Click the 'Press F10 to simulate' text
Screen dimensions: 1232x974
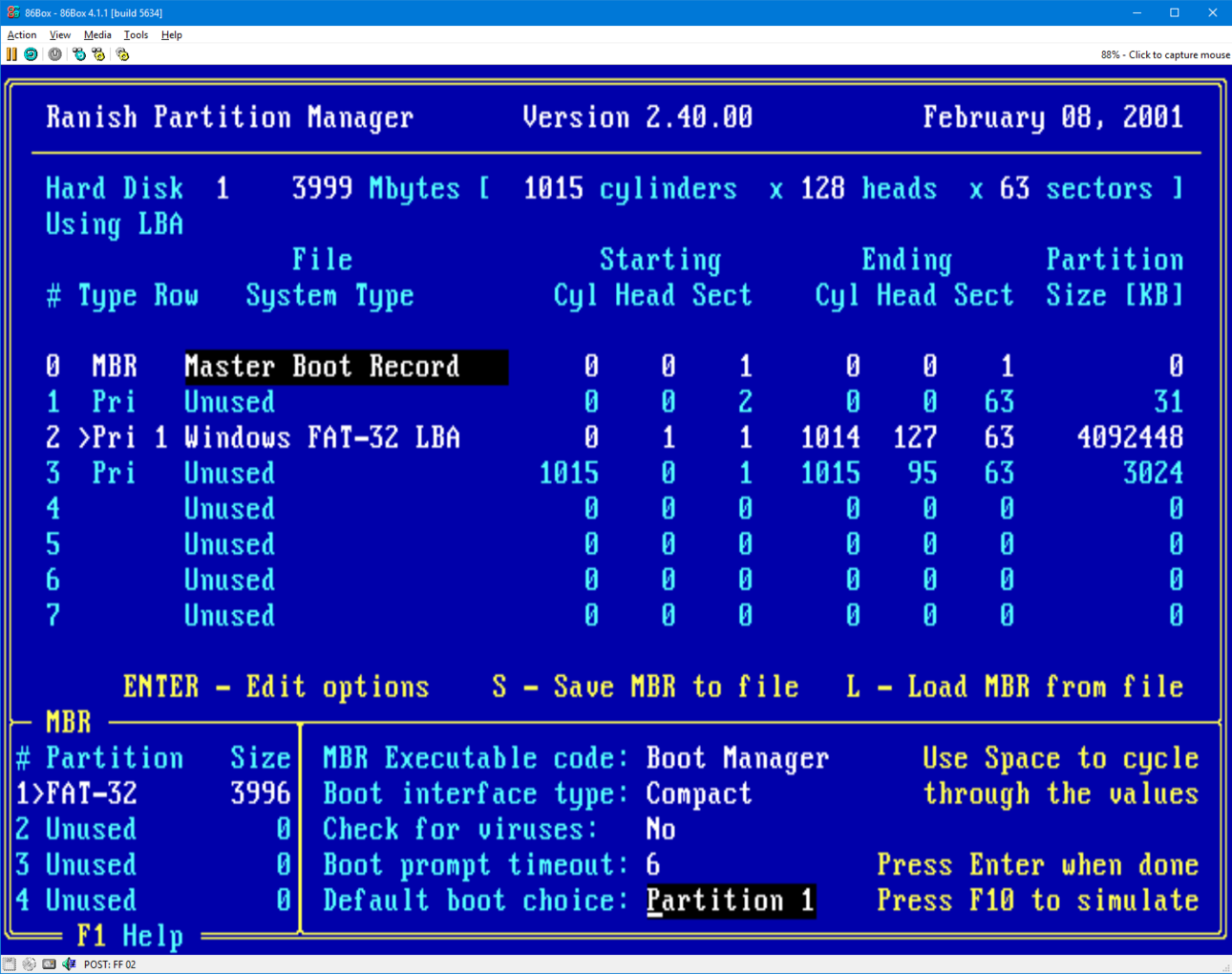1038,900
